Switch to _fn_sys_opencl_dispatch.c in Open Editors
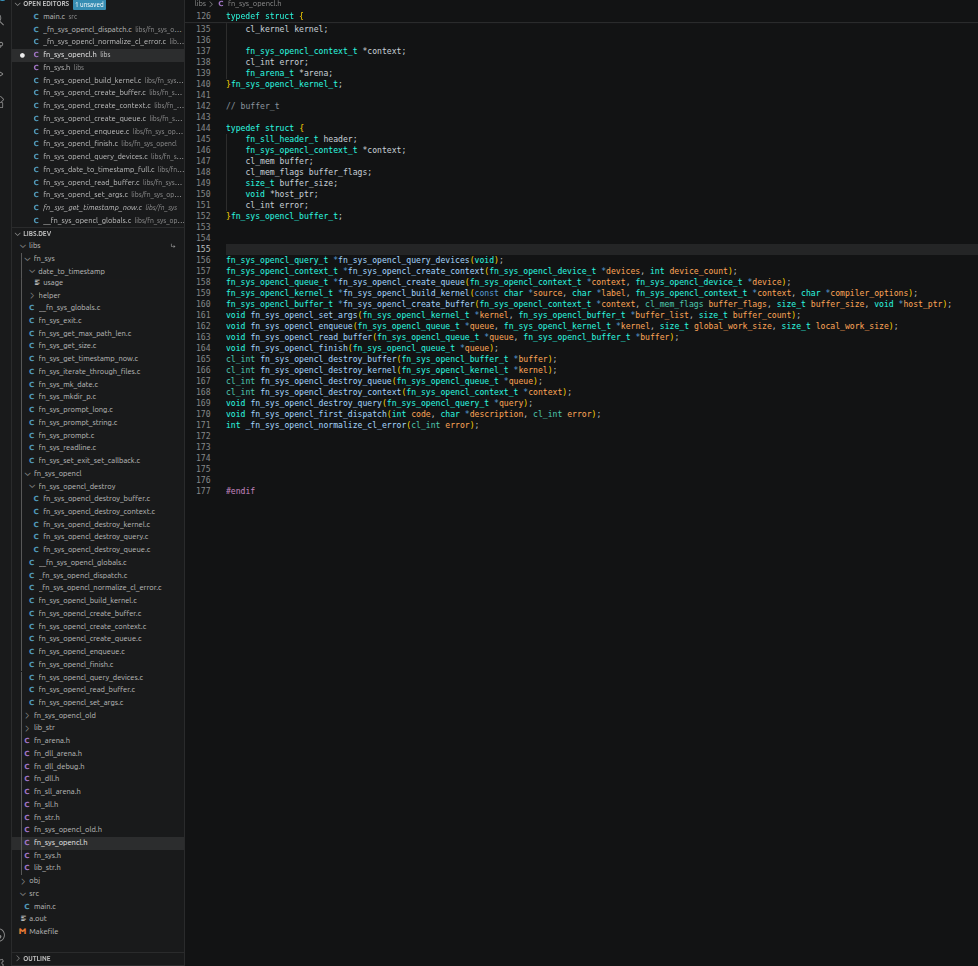 [87, 29]
